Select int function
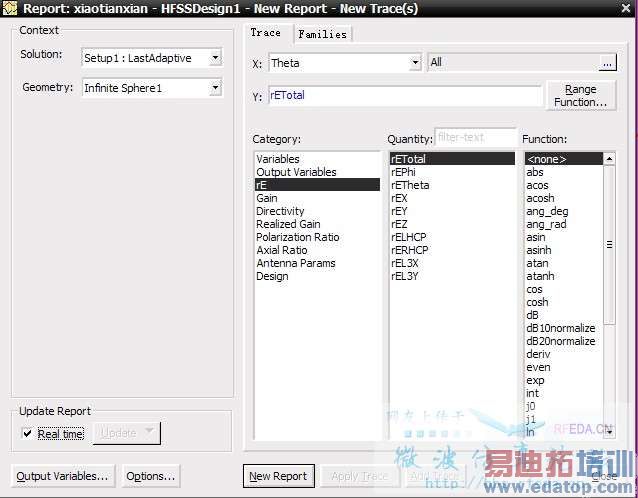 coord(564,393)
